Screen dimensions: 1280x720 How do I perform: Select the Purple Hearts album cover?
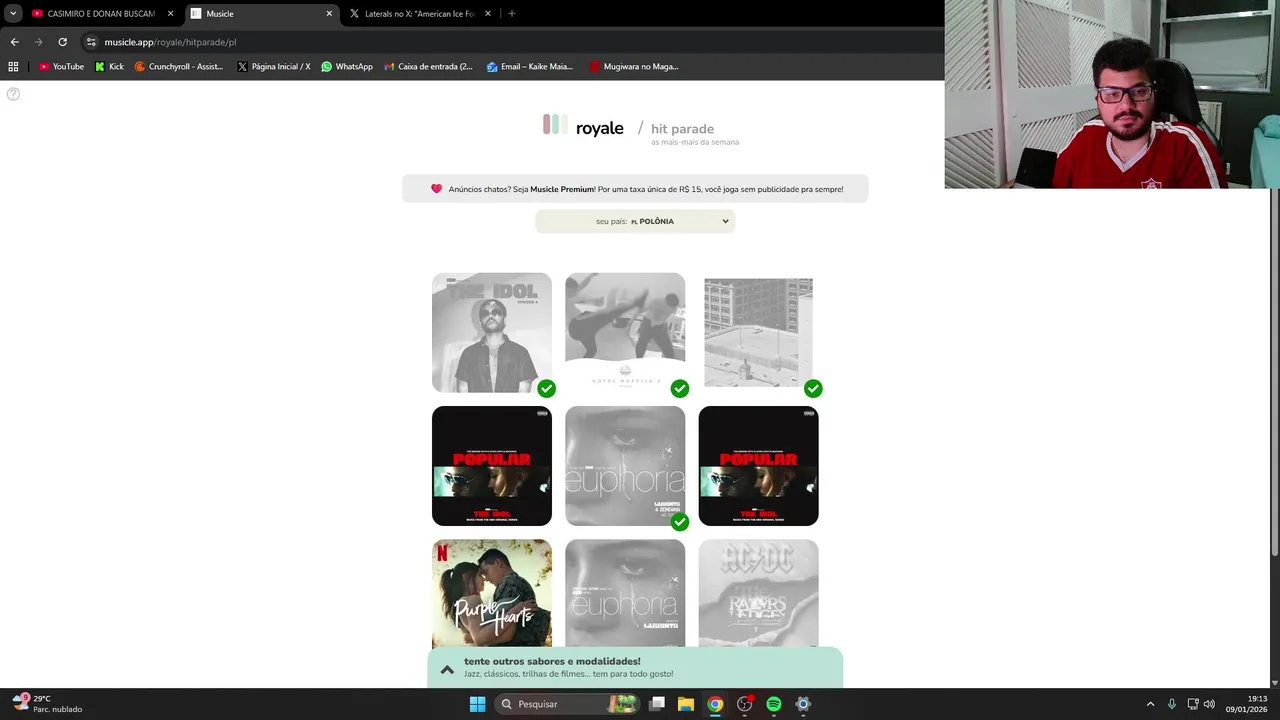[492, 594]
